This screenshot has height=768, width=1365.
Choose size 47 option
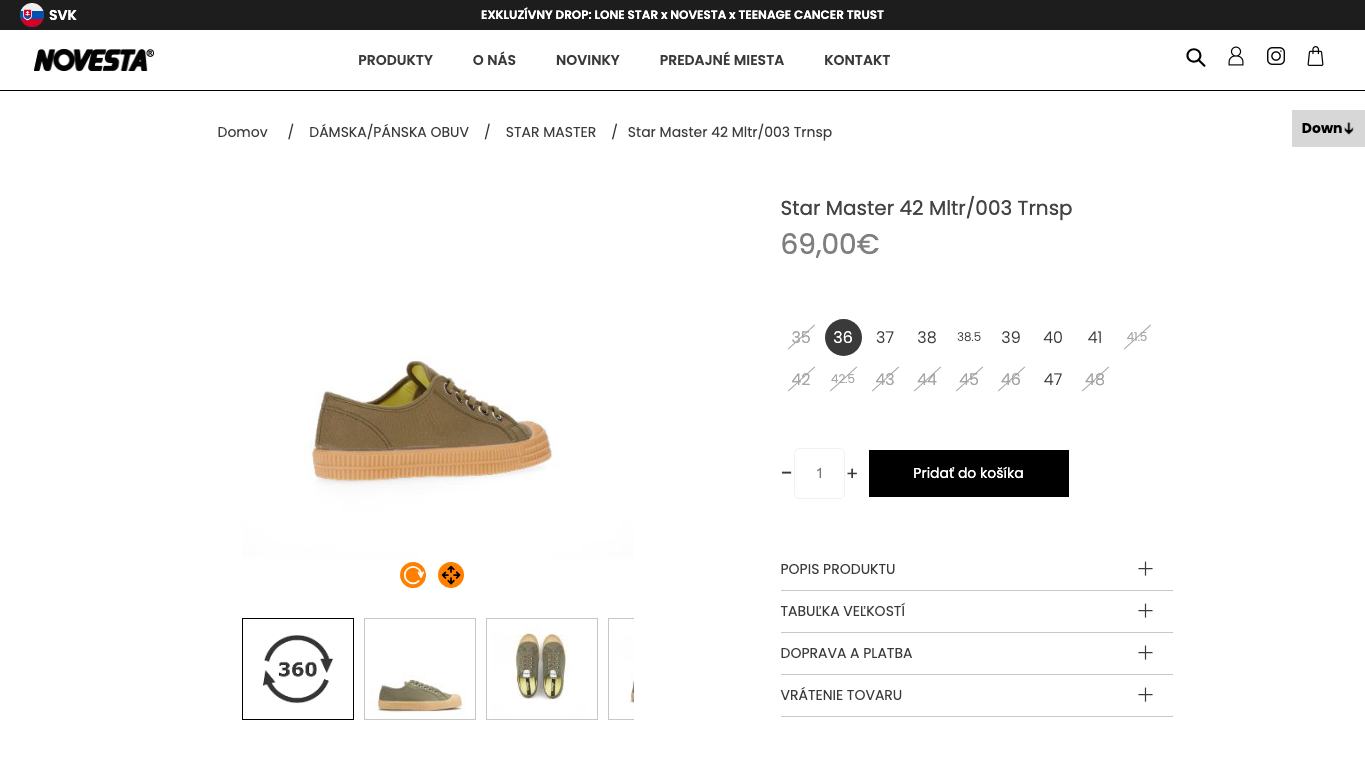1053,380
